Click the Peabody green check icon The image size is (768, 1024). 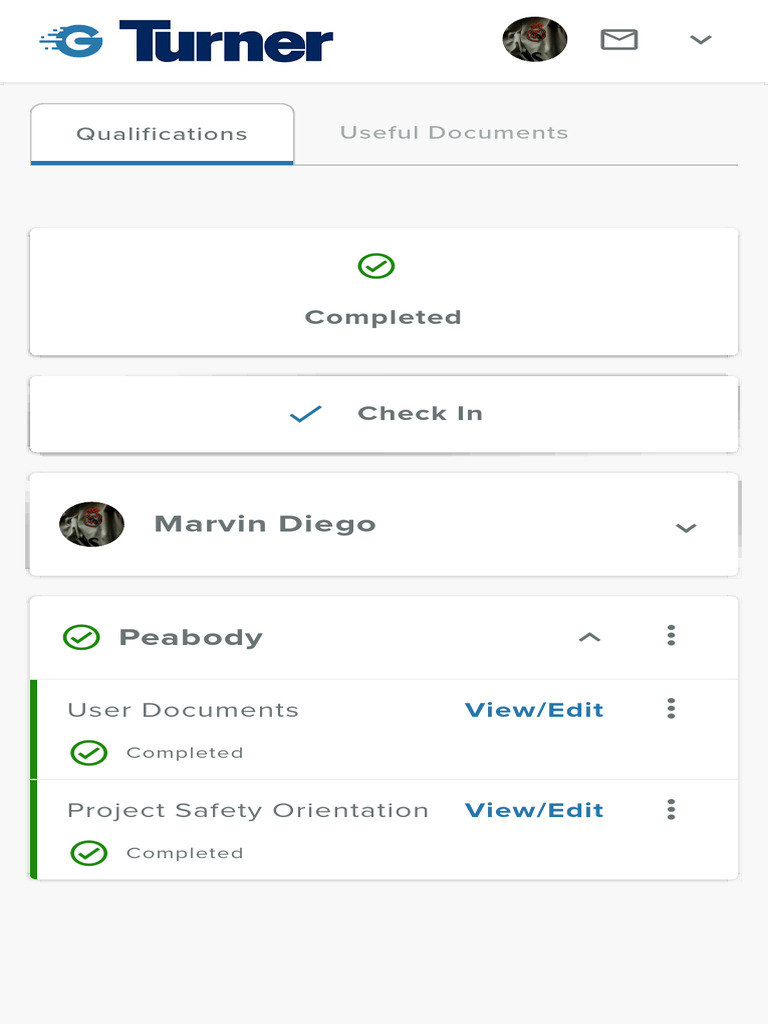(81, 637)
